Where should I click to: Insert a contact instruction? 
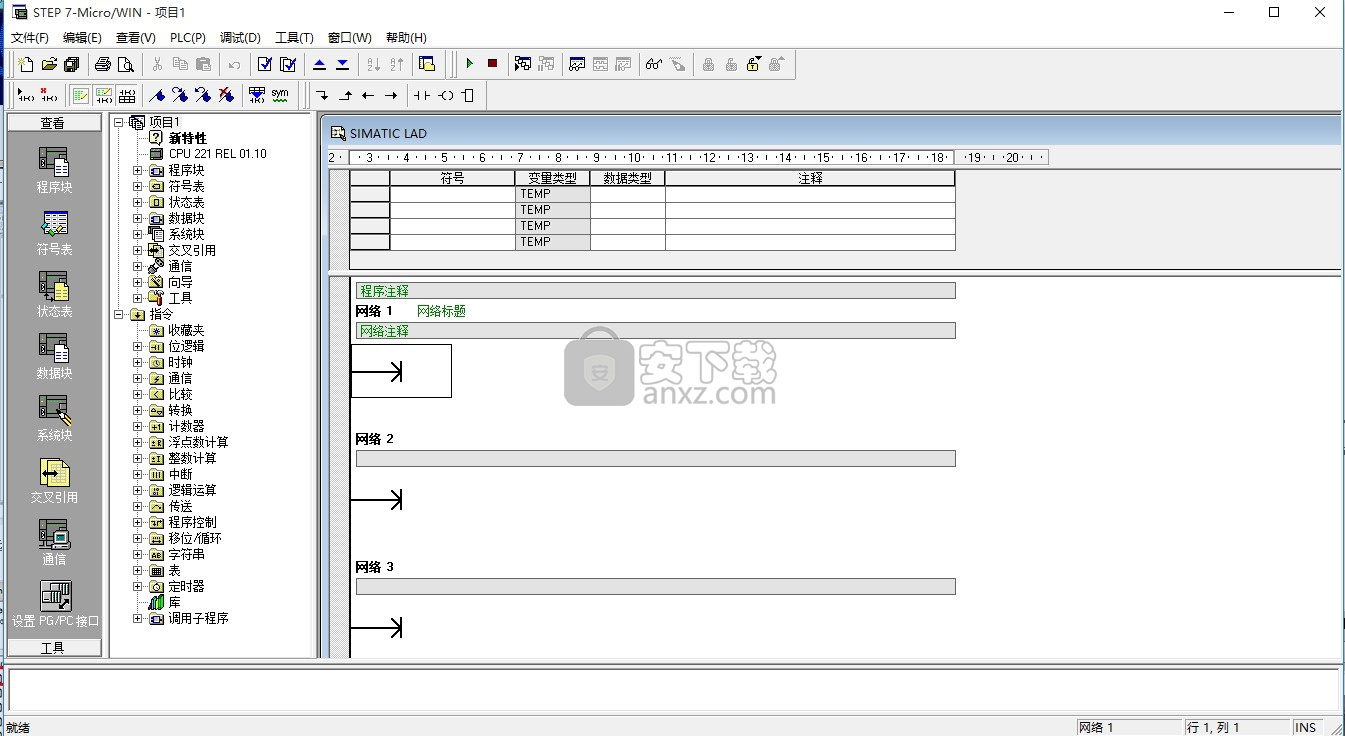[x=422, y=95]
